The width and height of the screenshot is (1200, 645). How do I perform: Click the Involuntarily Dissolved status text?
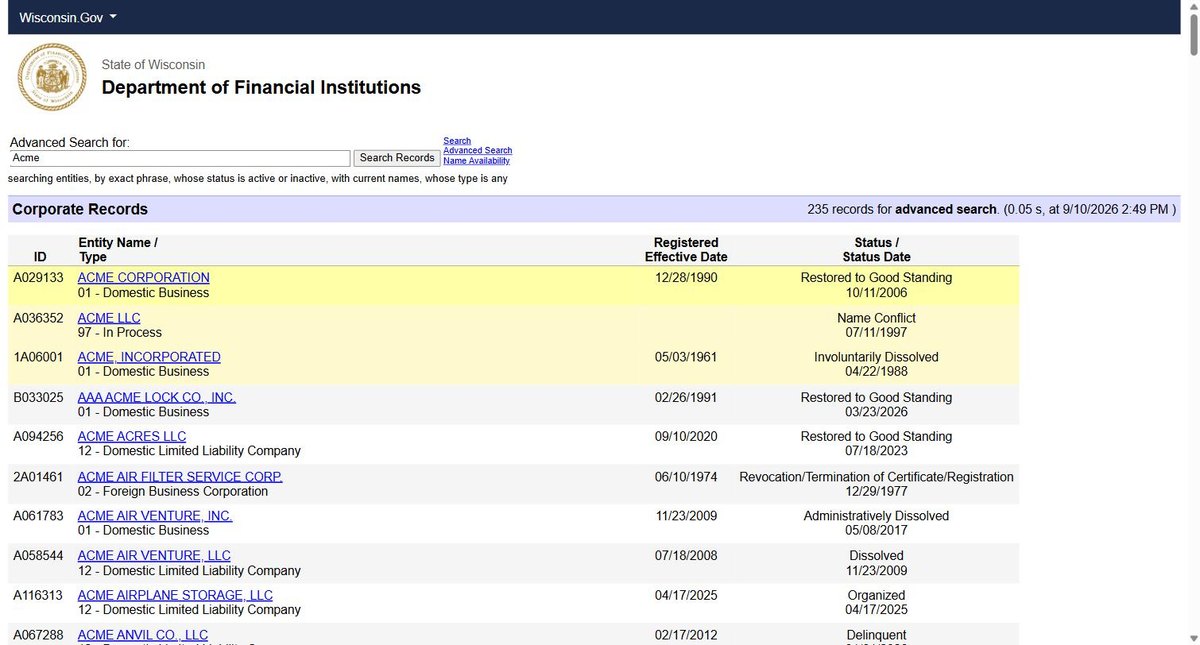click(876, 357)
